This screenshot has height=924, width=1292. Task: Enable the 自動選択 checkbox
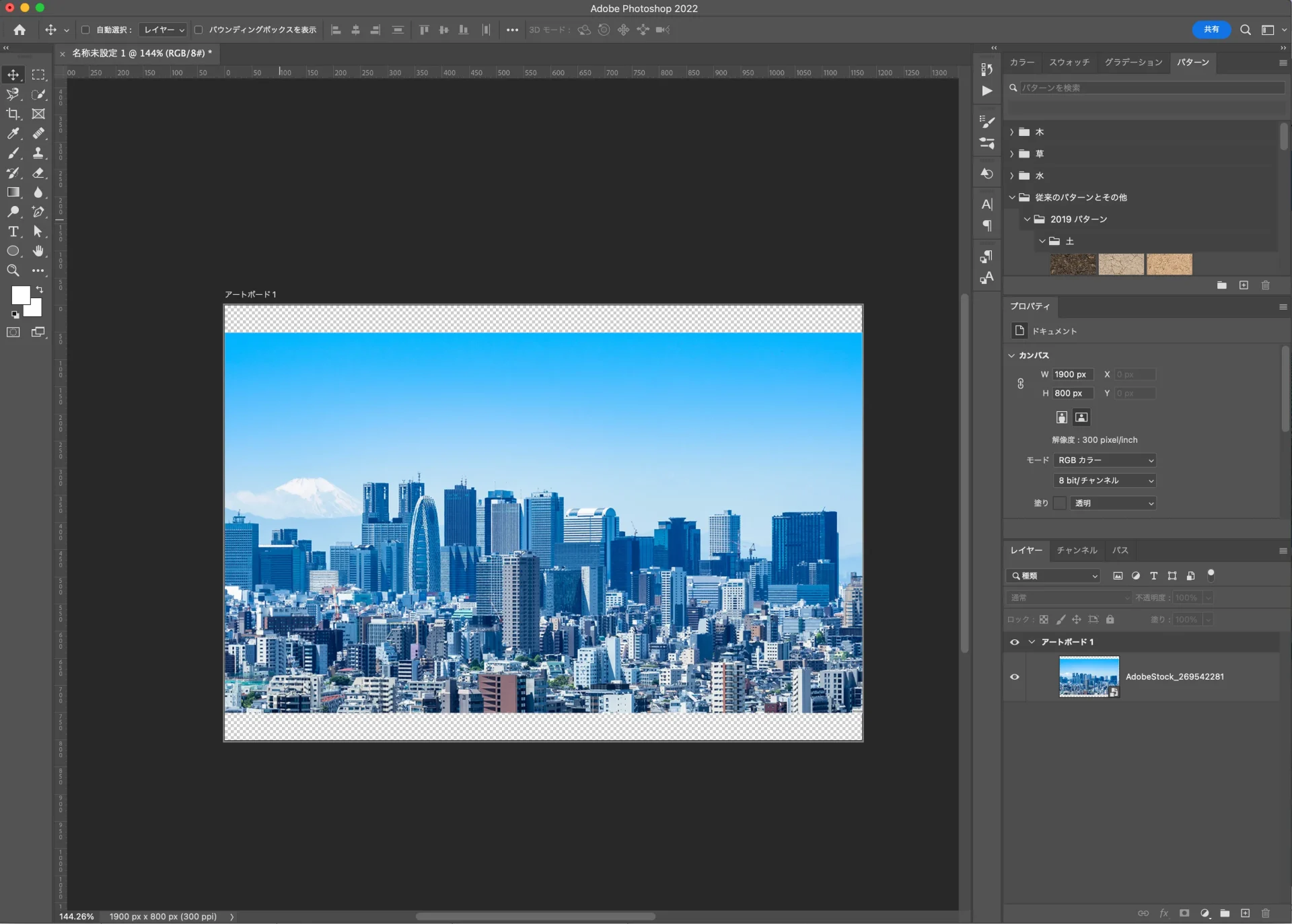(85, 30)
